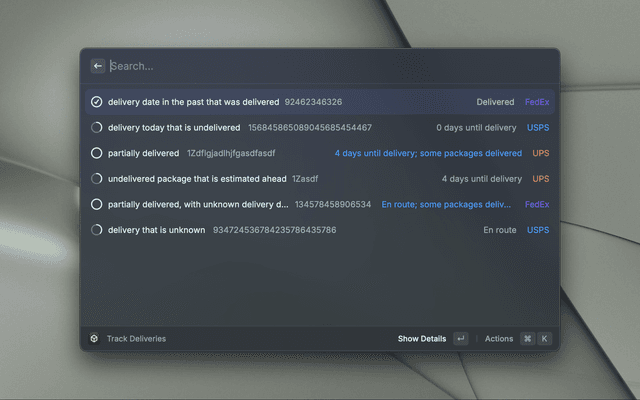Image resolution: width=640 pixels, height=400 pixels.
Task: Click the K key icon in the footer
Action: point(544,339)
